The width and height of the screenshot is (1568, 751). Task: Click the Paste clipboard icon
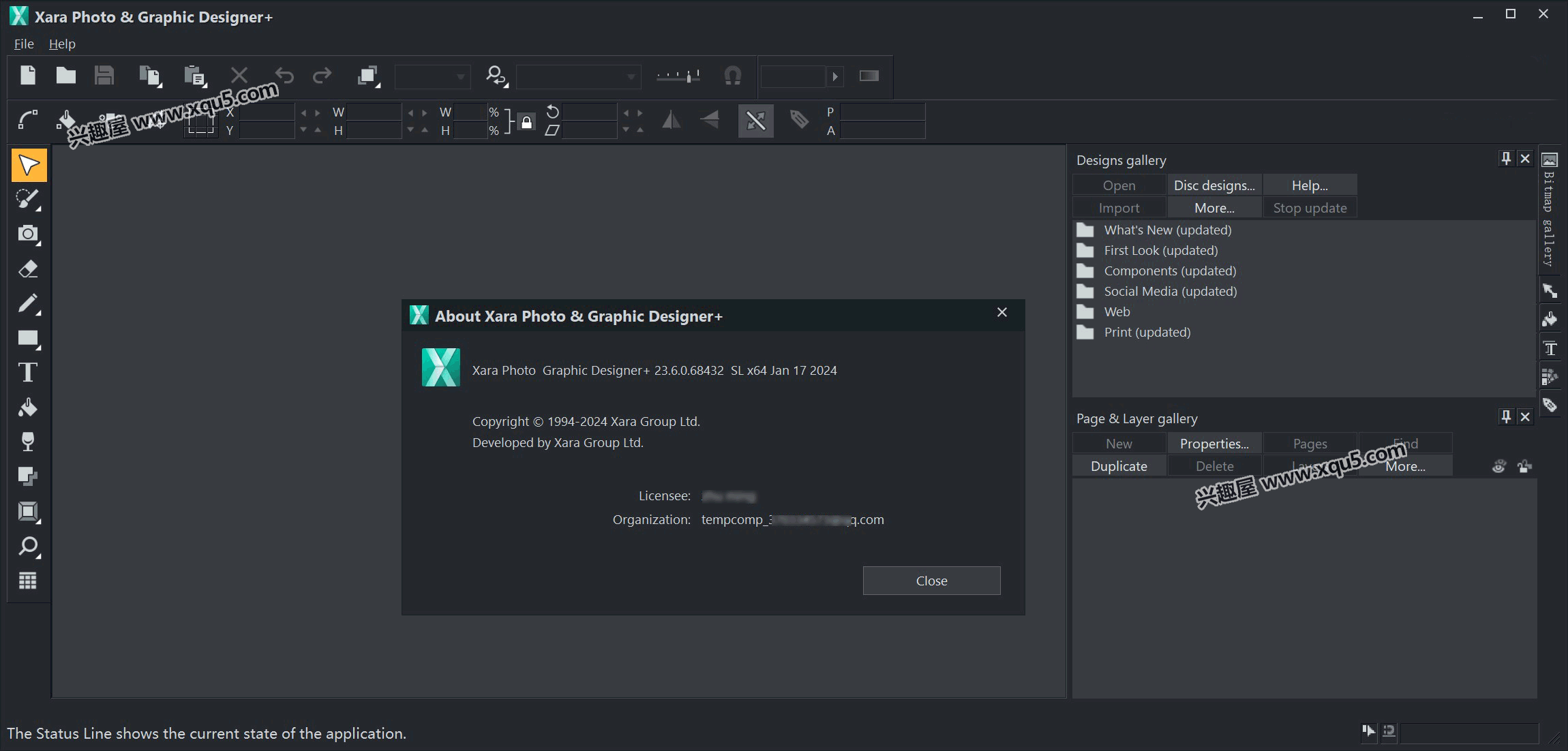195,76
